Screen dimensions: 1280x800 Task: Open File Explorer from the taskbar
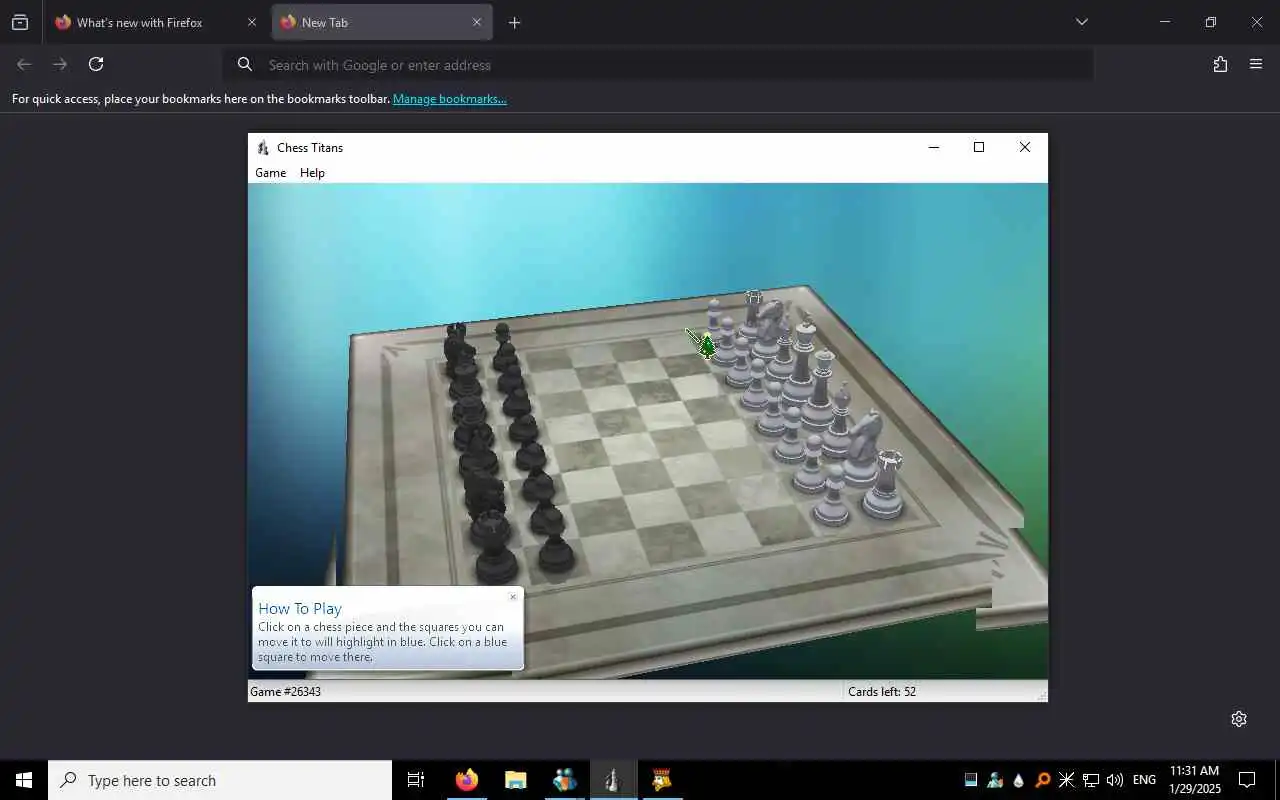click(x=515, y=780)
